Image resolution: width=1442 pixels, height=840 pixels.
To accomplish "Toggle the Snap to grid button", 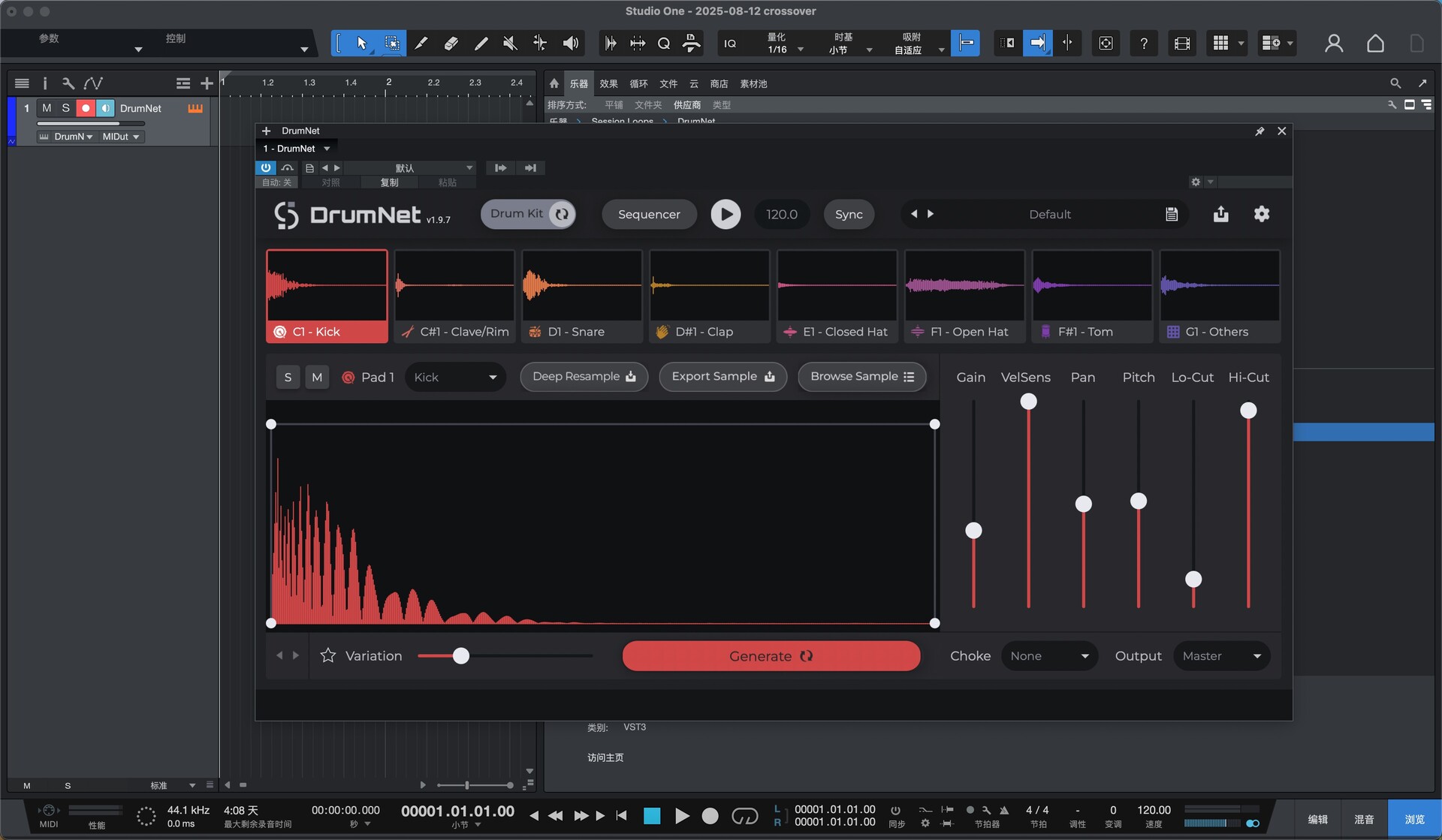I will tap(965, 44).
